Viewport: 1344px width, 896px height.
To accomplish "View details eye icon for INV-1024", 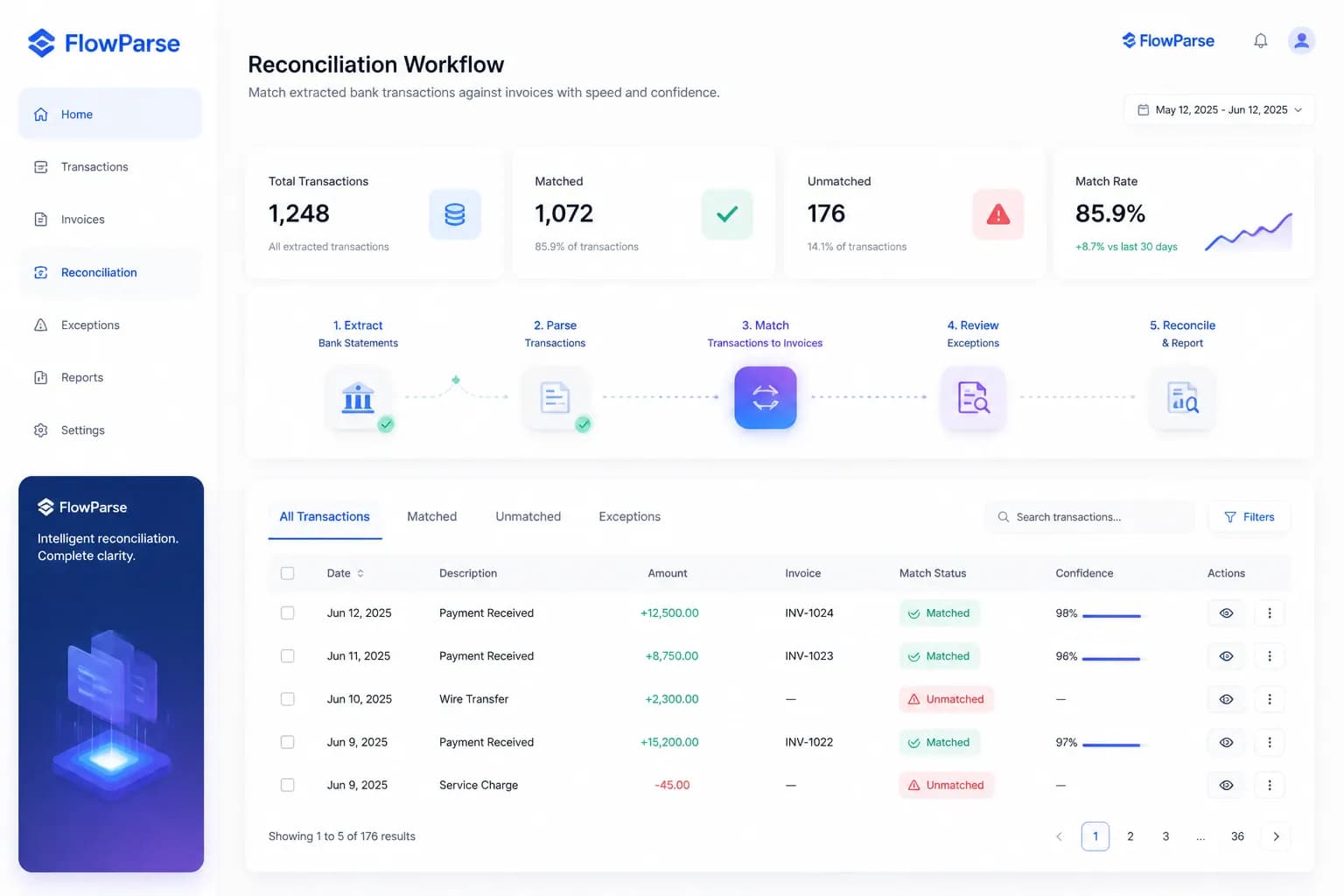I will [x=1226, y=613].
